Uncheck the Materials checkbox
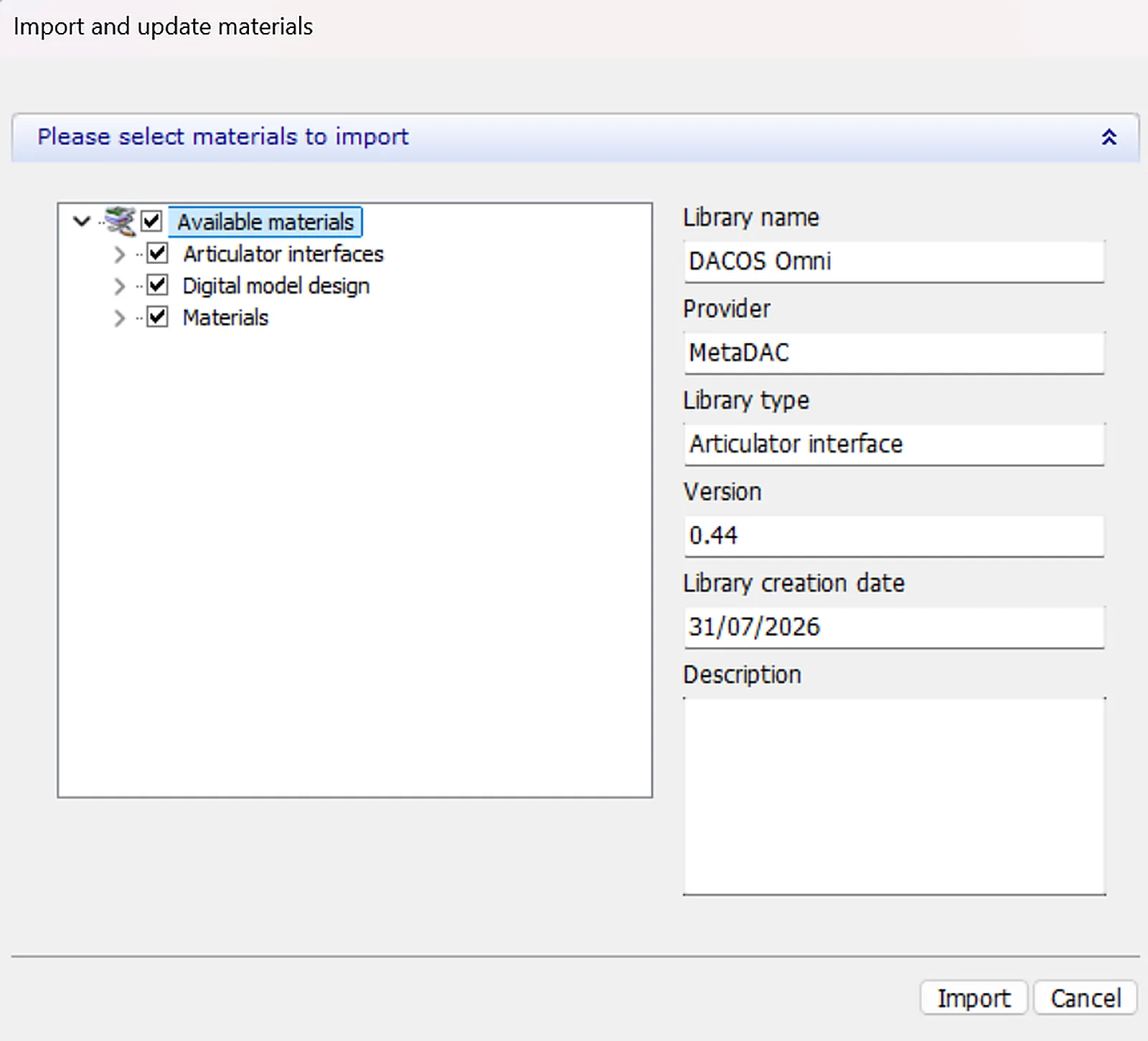Screen dimensions: 1148x1041 click(157, 316)
